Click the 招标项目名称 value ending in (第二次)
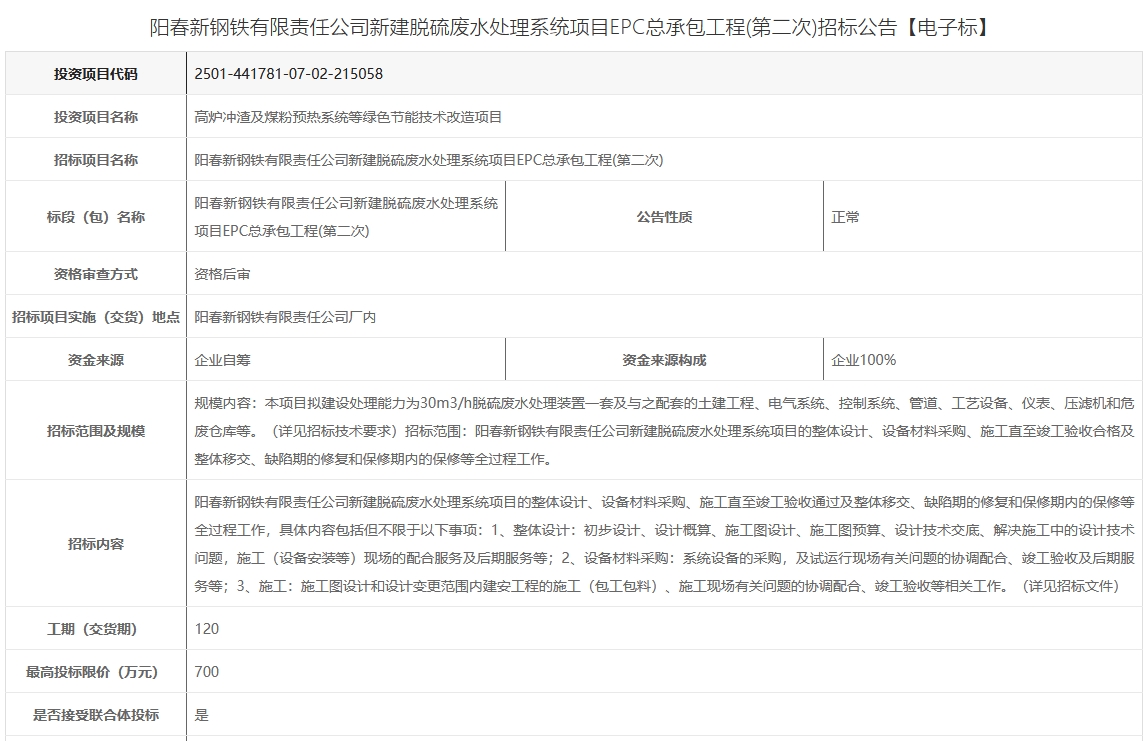 pos(428,160)
